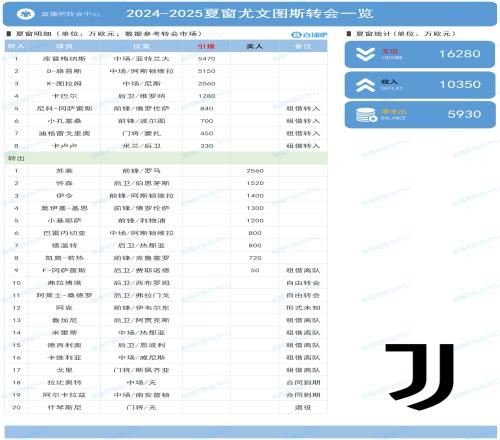Select player name 迪格雷戈里奥
This screenshot has height=440, width=500.
coord(64,133)
